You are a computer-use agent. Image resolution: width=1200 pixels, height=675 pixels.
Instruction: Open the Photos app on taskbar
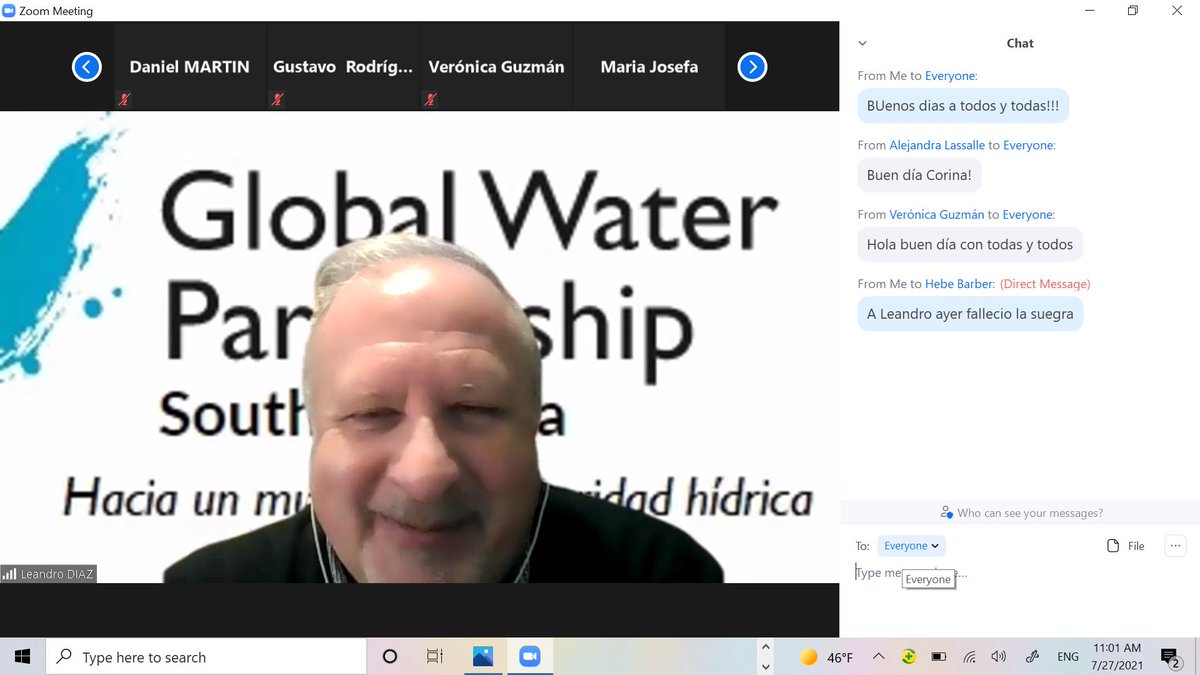coord(483,657)
